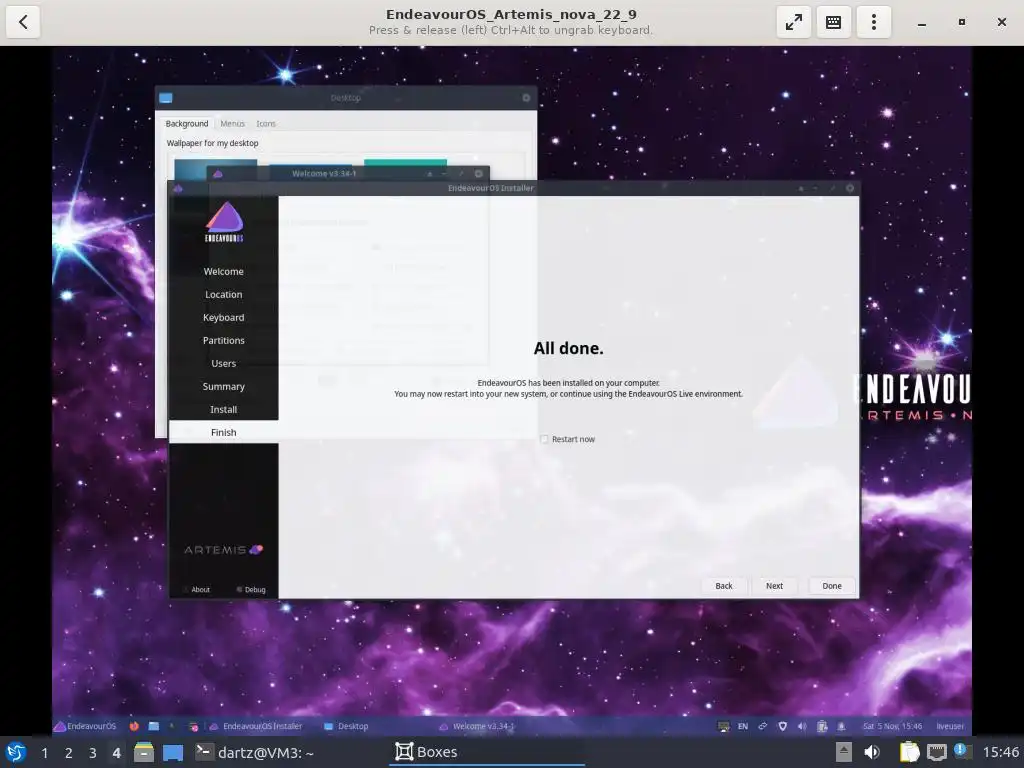Open the EN keyboard layout indicator
Viewport: 1024px width, 768px height.
click(743, 726)
